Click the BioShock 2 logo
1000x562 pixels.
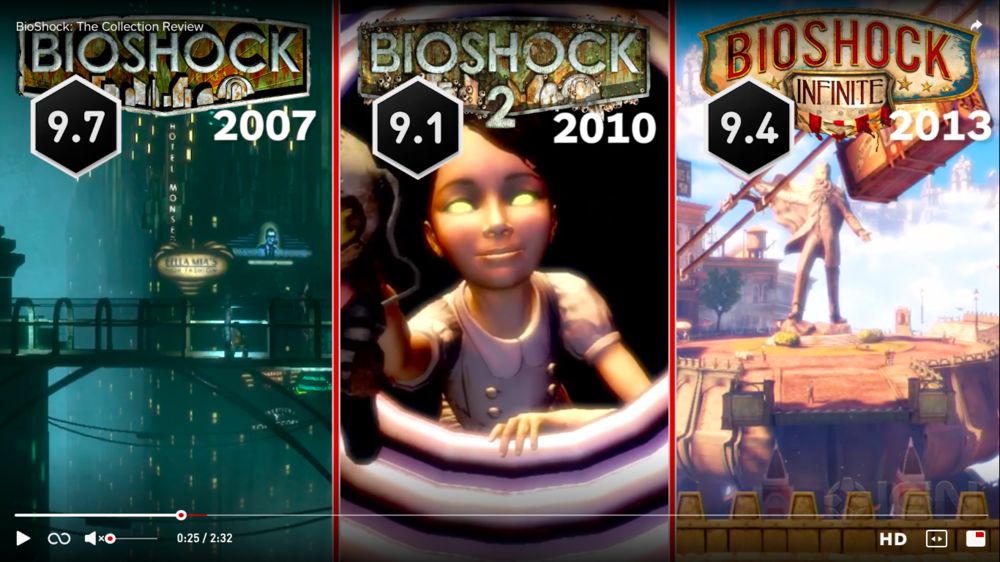(504, 70)
